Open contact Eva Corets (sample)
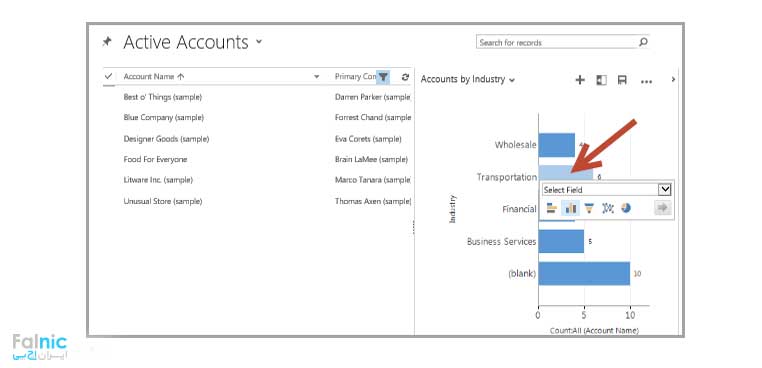The height and width of the screenshot is (368, 762). [368, 139]
